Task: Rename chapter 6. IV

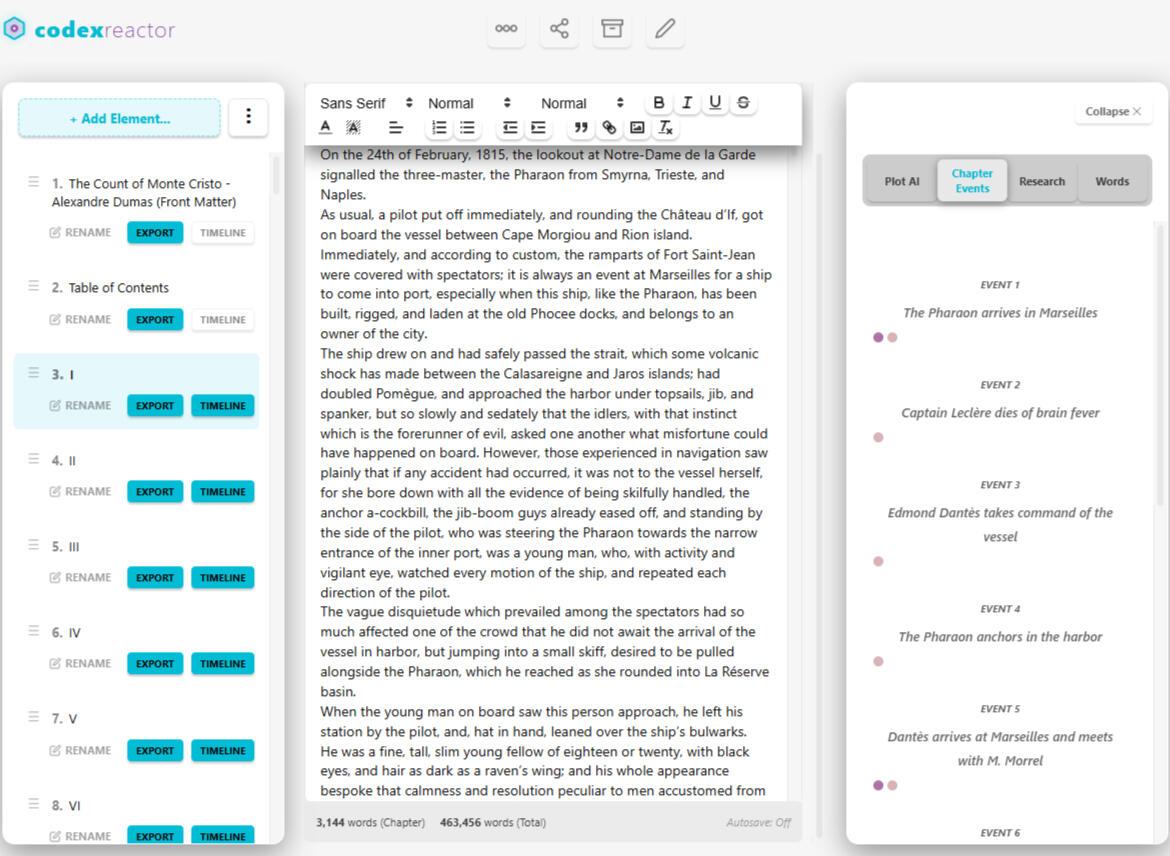Action: [x=81, y=663]
